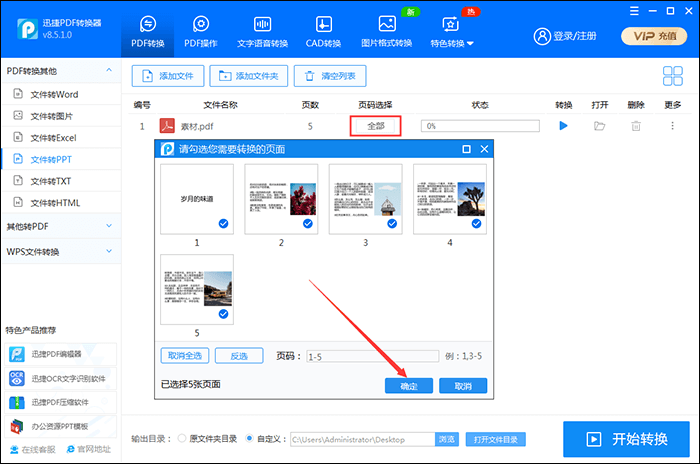Click the 取消全选 button

coord(185,356)
